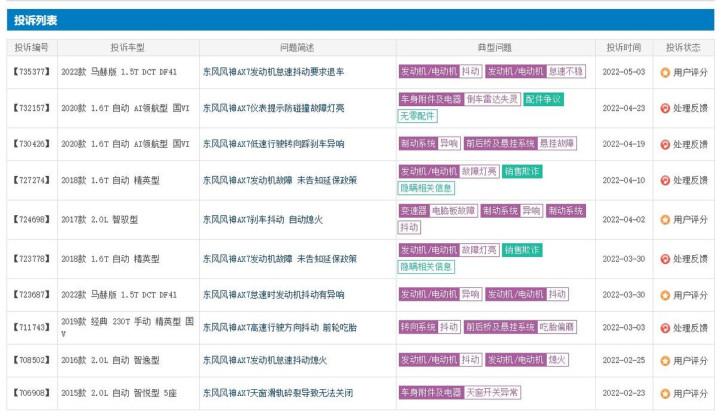Click the date 2022-03-03
The image size is (719, 418).
pos(624,328)
